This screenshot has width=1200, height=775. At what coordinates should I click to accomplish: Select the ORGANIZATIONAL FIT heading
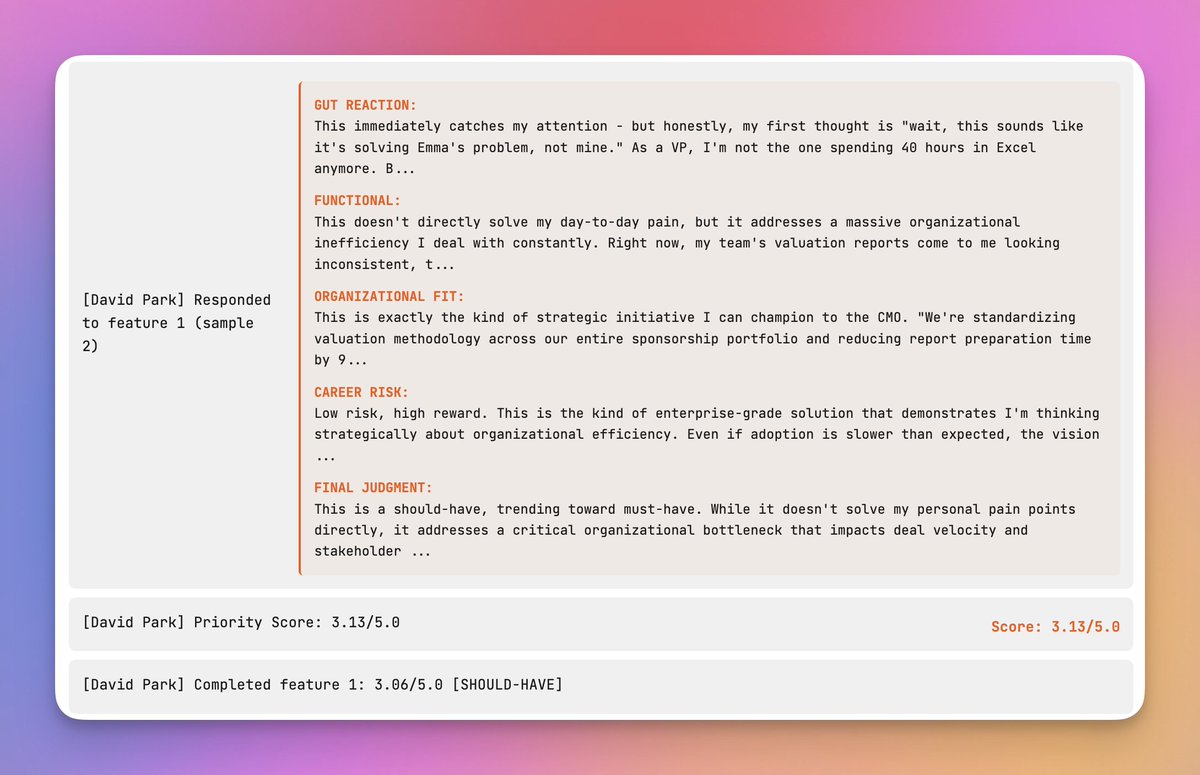pos(389,297)
